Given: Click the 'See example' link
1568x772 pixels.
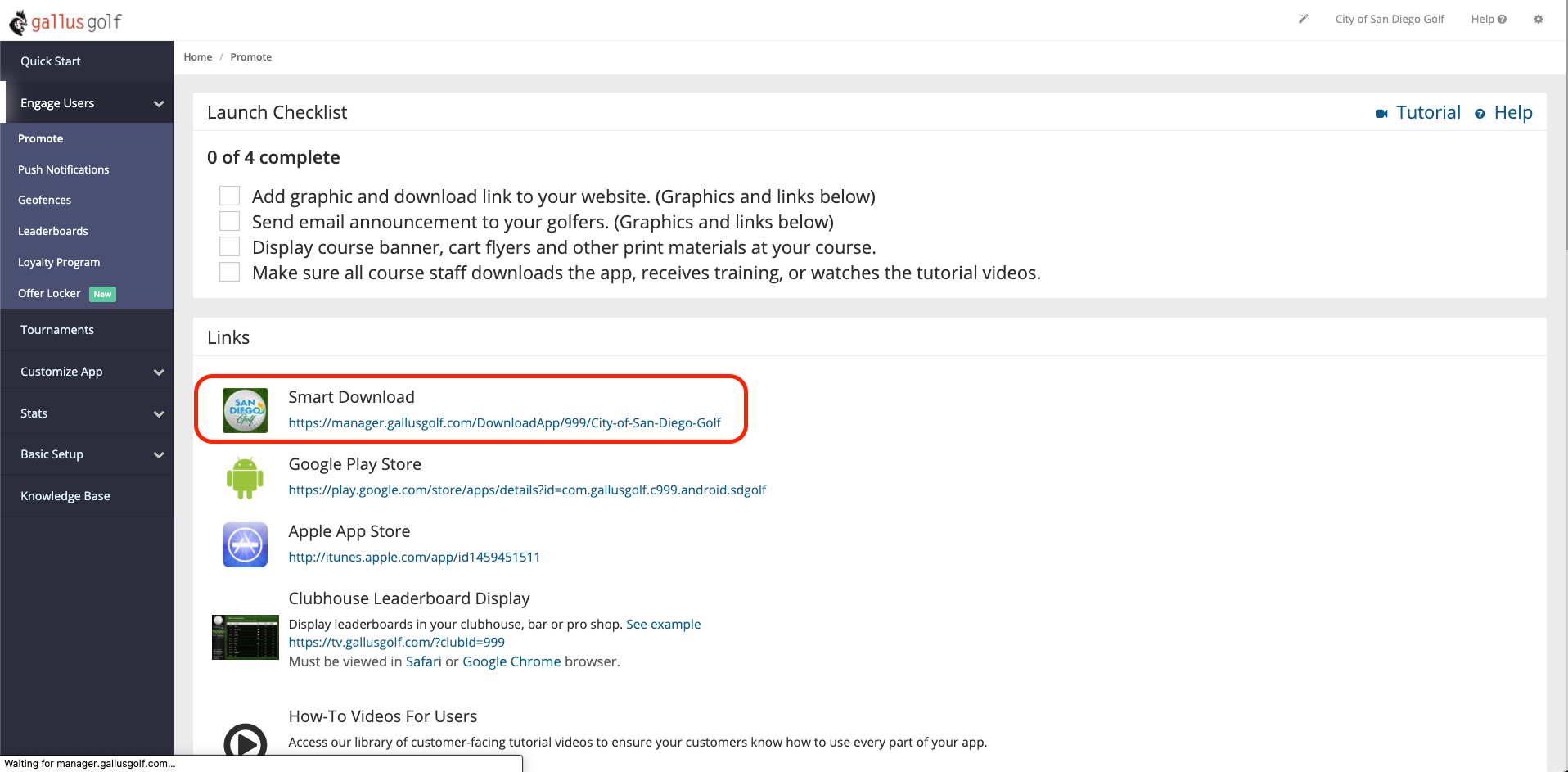Looking at the screenshot, I should (x=663, y=625).
